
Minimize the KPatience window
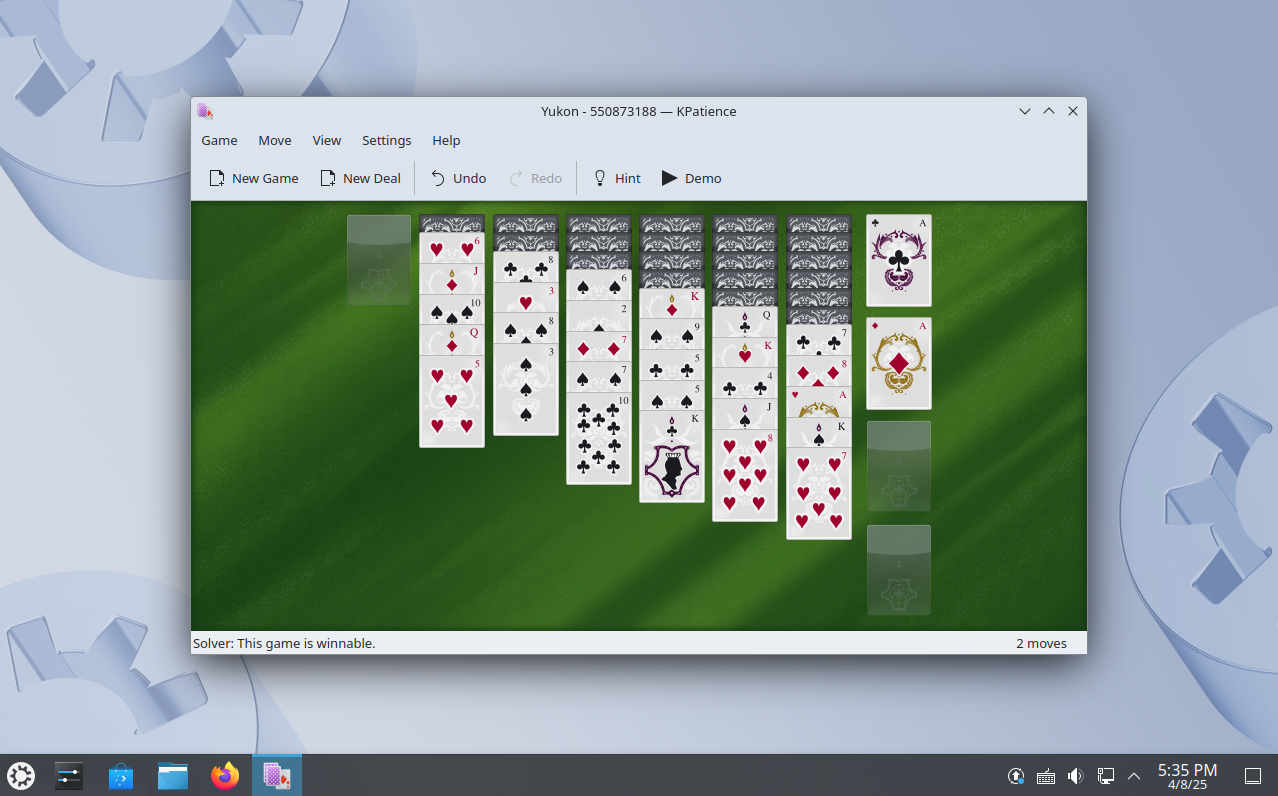pos(1025,111)
